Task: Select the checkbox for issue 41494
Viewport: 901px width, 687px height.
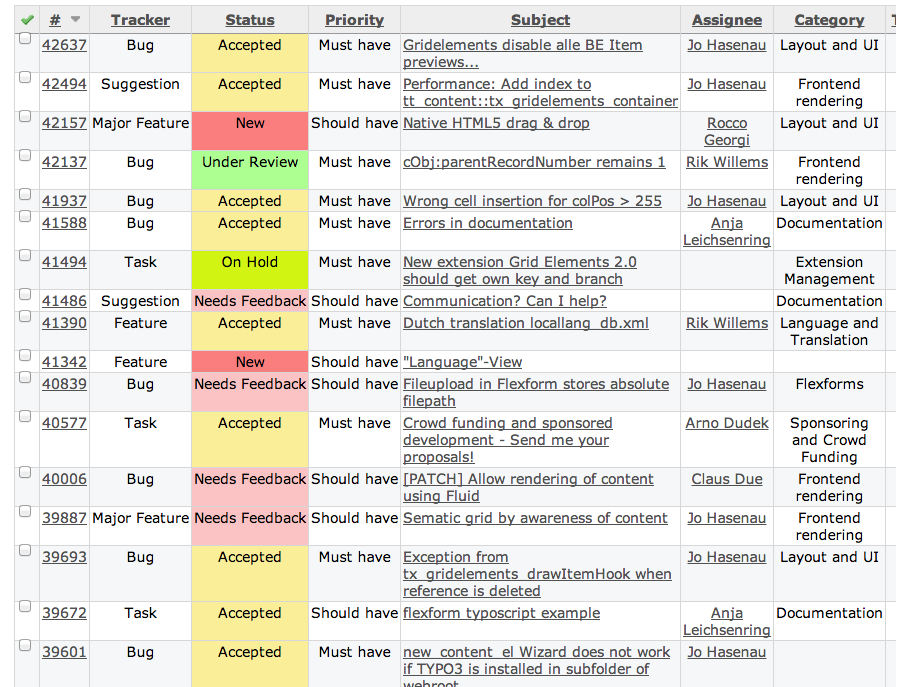Action: point(25,255)
